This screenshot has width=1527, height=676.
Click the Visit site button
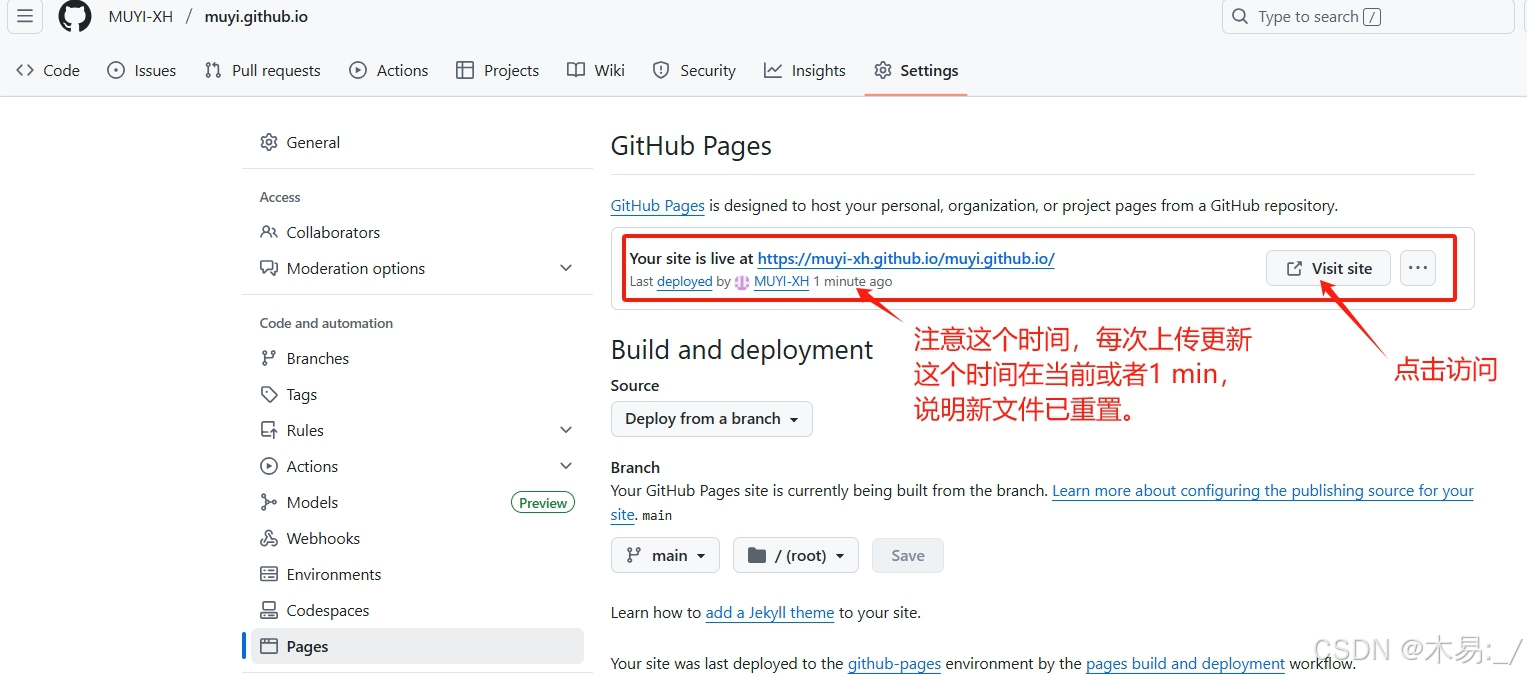[1328, 268]
